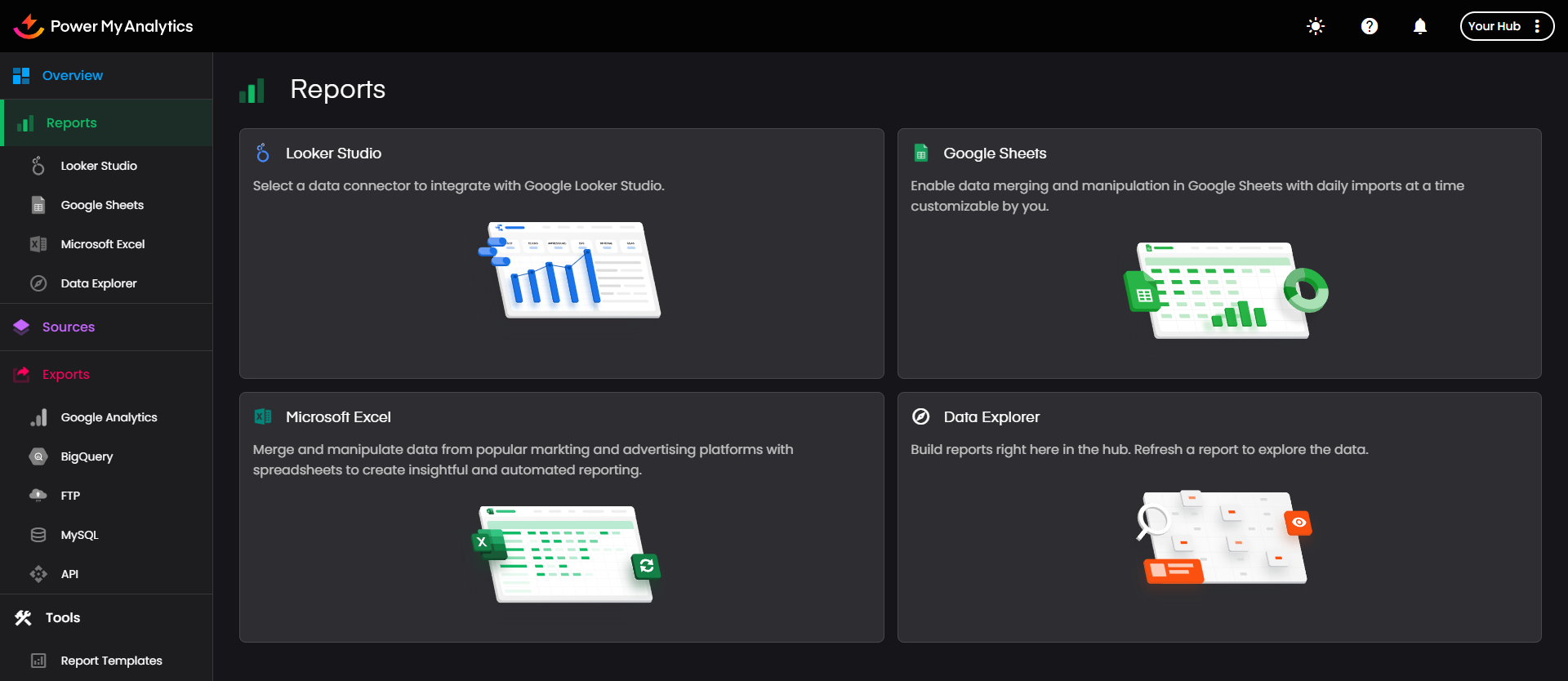The height and width of the screenshot is (681, 1568).
Task: Select Reports in the sidebar
Action: click(x=72, y=123)
